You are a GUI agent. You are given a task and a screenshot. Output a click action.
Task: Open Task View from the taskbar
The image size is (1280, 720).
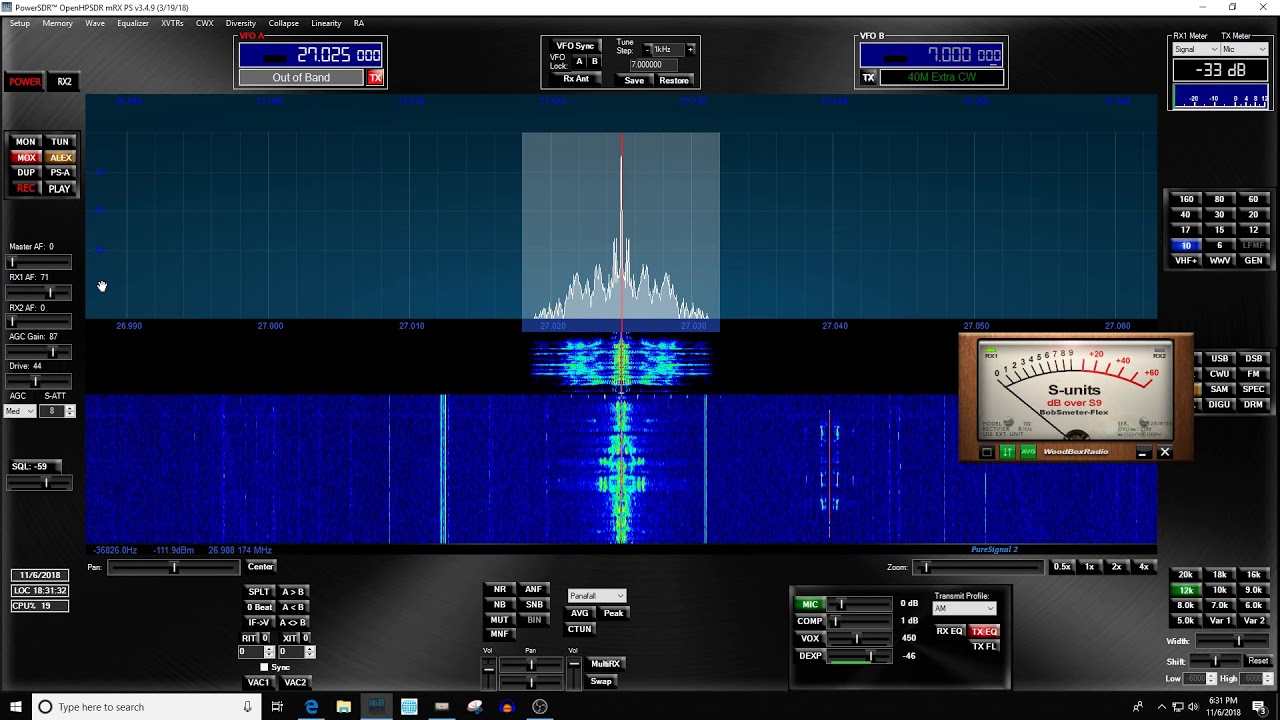[278, 707]
